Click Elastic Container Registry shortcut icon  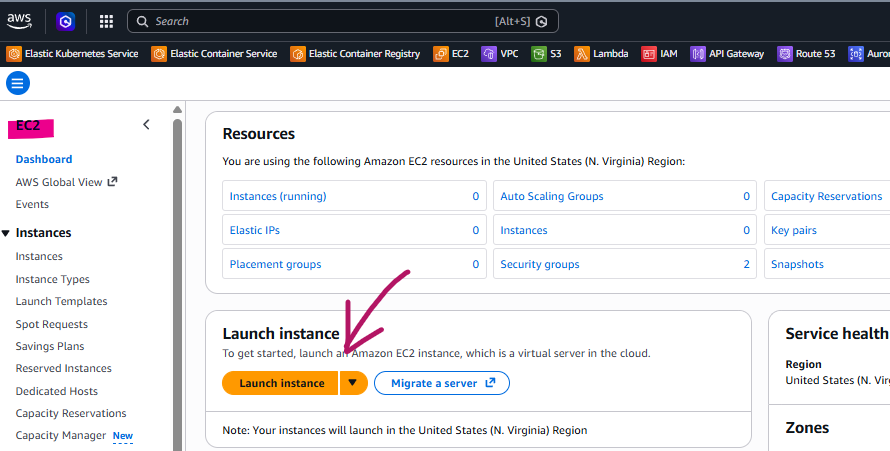click(298, 54)
